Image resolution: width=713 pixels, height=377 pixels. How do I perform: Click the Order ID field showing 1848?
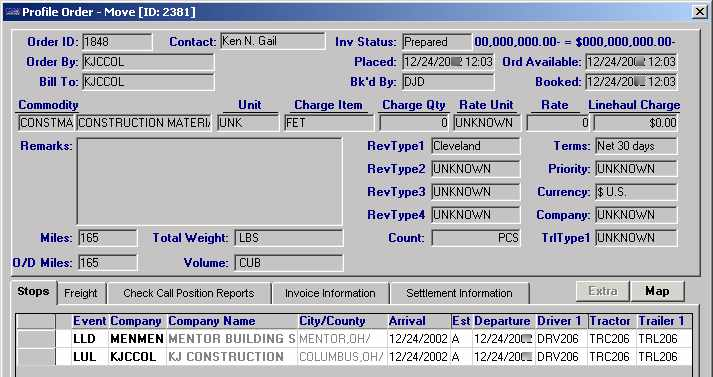[117, 42]
